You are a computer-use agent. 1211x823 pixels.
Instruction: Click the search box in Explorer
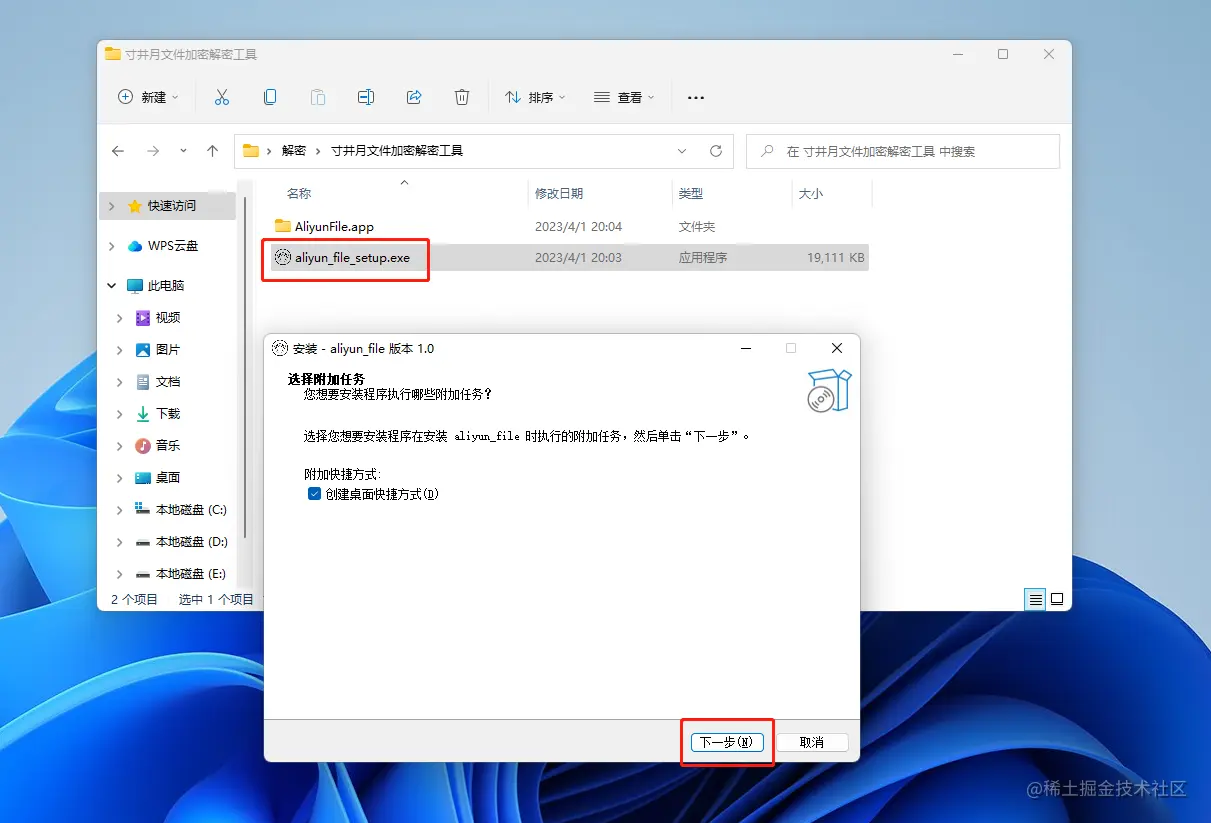(903, 151)
